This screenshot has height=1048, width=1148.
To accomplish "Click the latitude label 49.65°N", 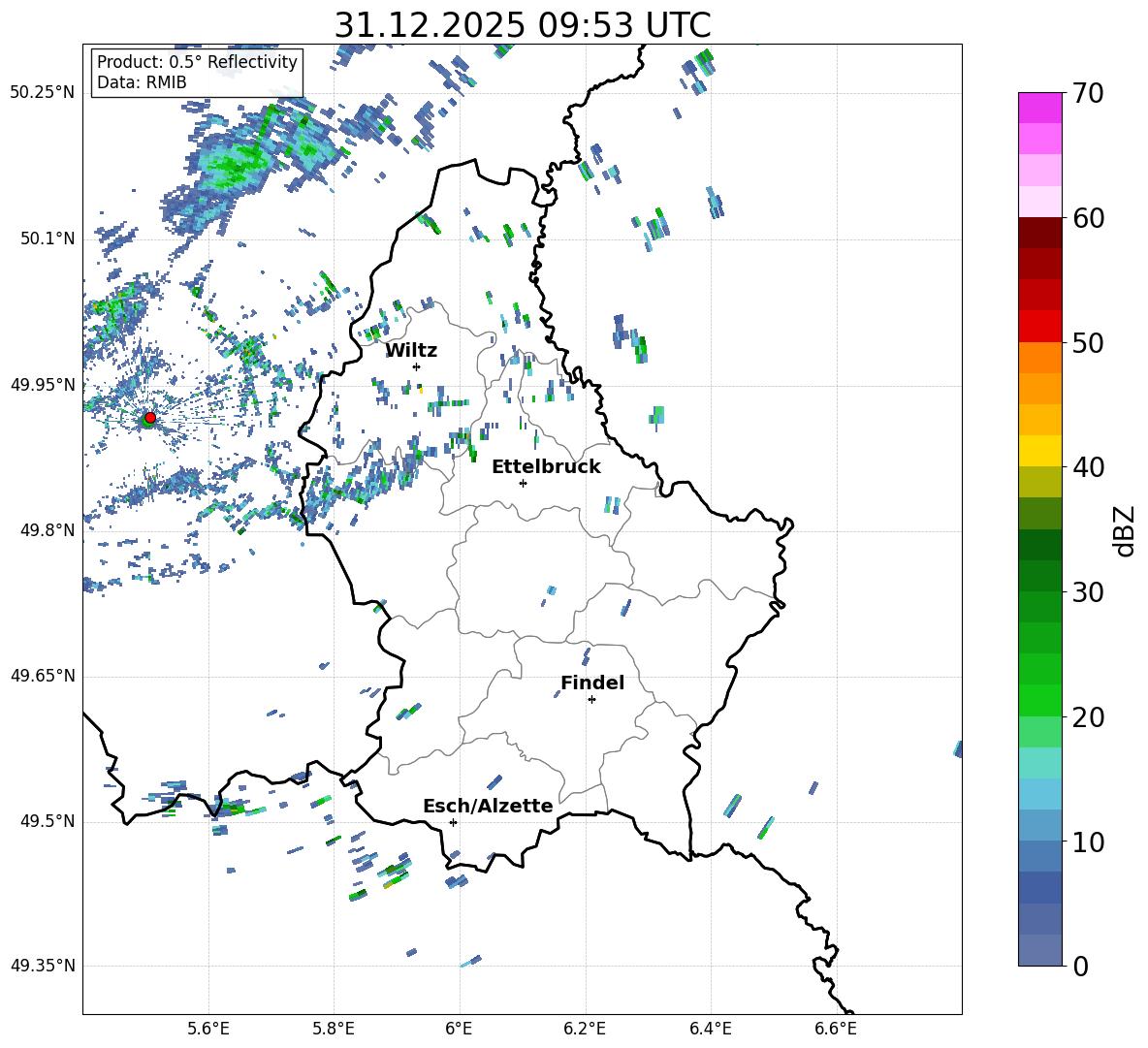I will (x=43, y=676).
